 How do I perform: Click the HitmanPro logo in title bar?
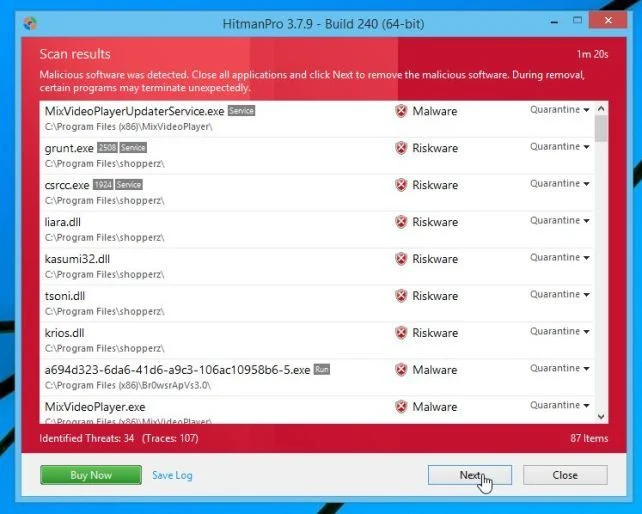[x=30, y=23]
